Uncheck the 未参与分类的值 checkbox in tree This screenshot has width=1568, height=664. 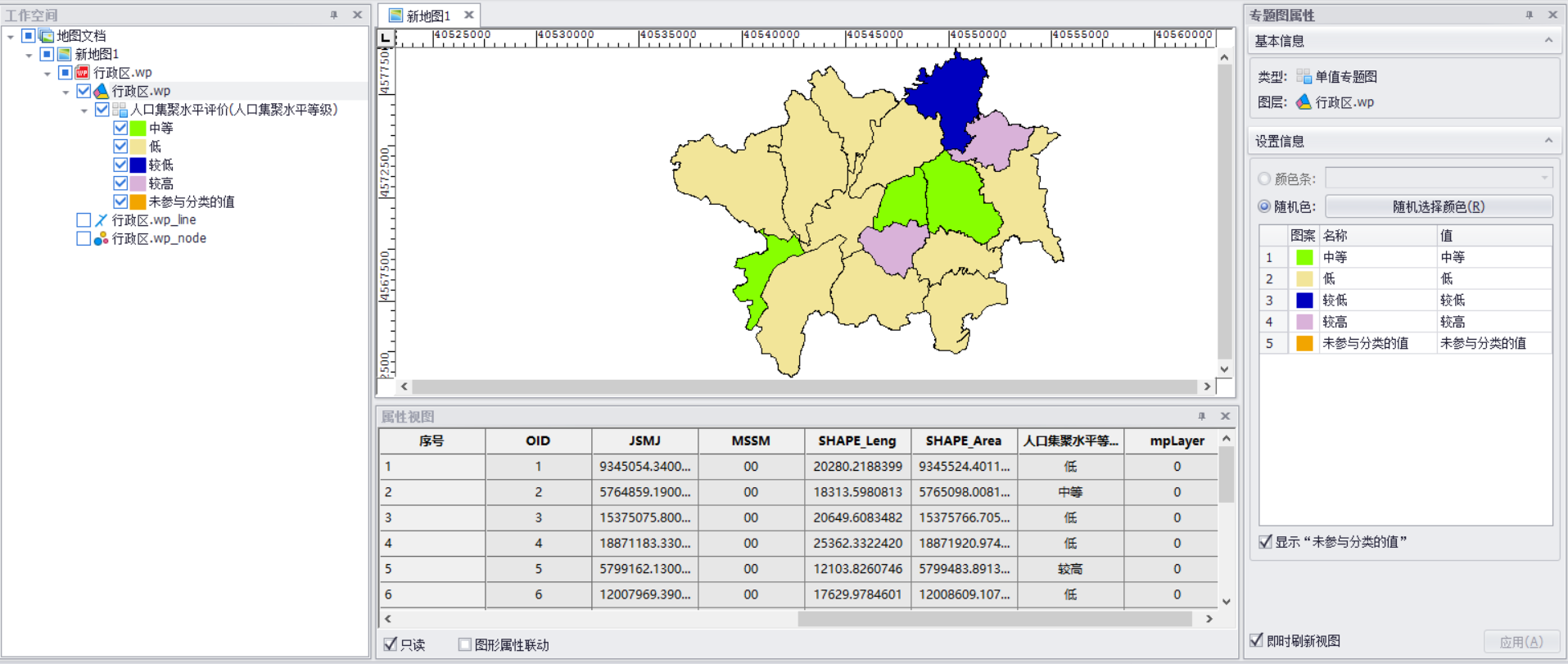click(x=120, y=201)
